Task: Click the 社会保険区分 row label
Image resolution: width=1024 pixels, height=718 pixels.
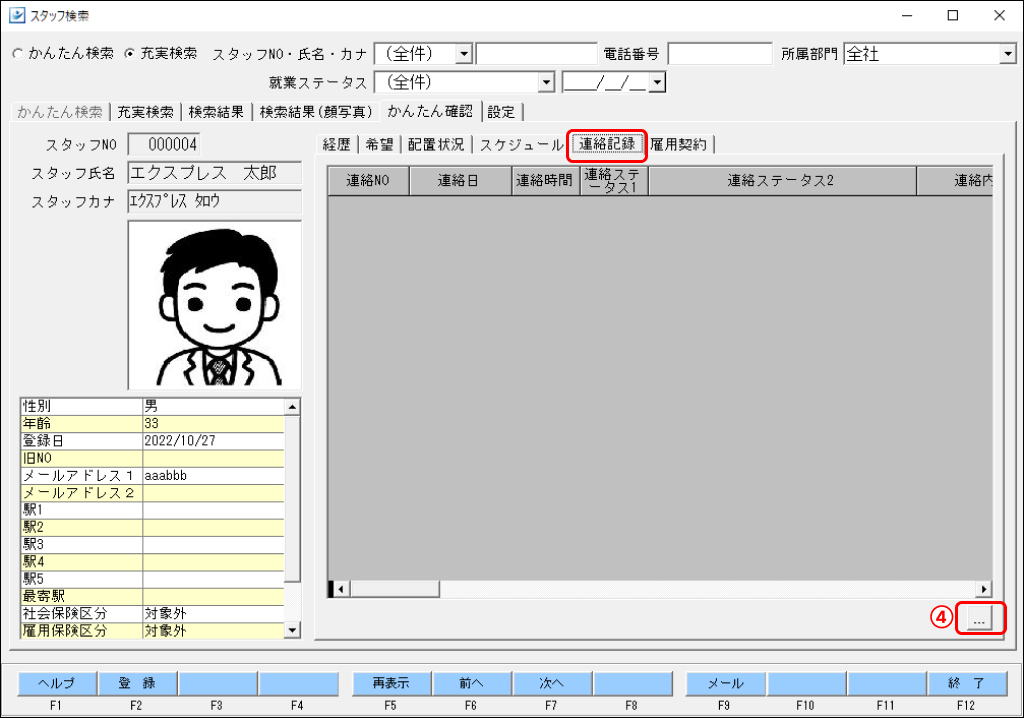Action: tap(82, 613)
